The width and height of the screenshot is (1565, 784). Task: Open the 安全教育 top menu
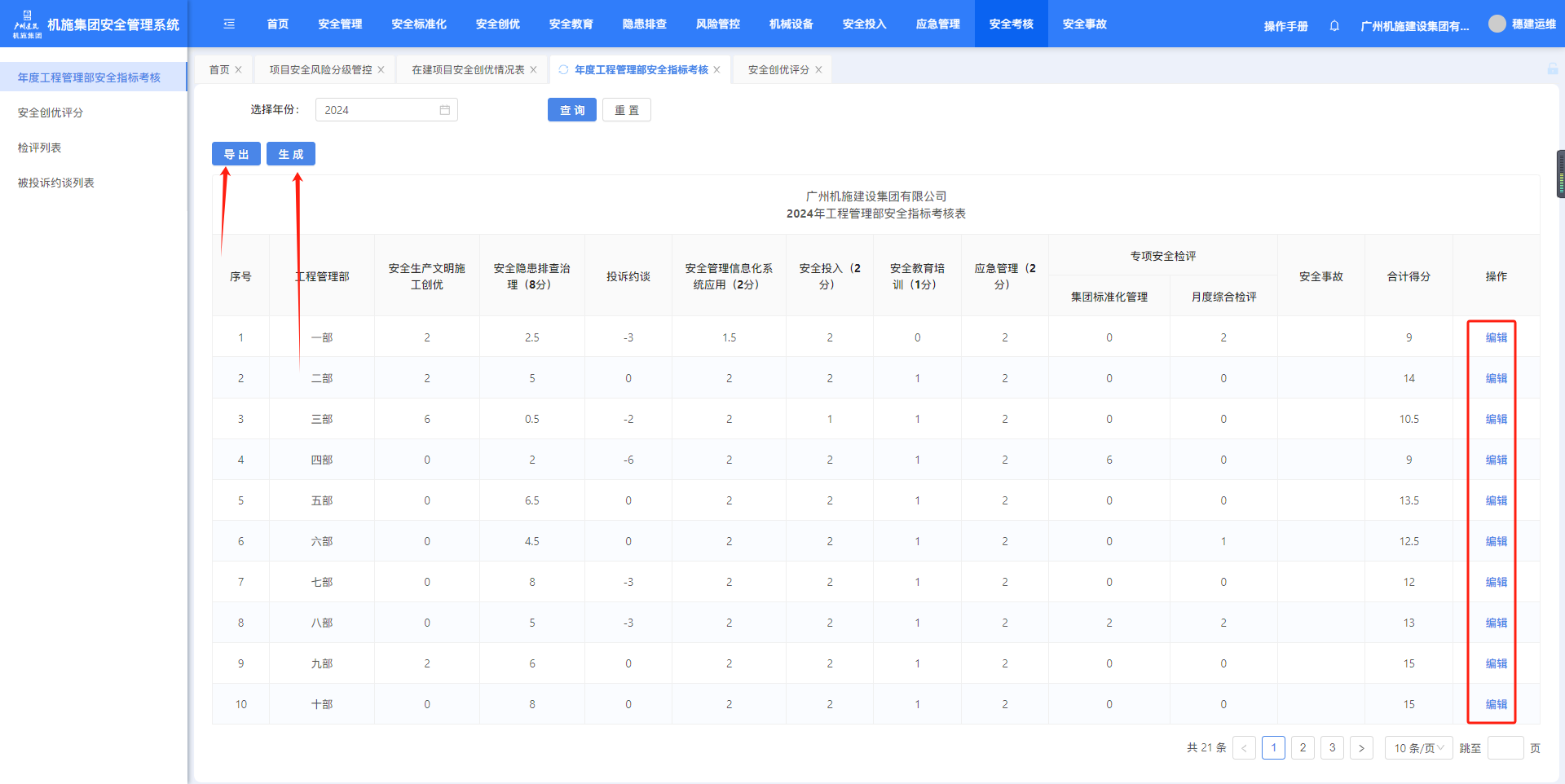click(x=571, y=24)
